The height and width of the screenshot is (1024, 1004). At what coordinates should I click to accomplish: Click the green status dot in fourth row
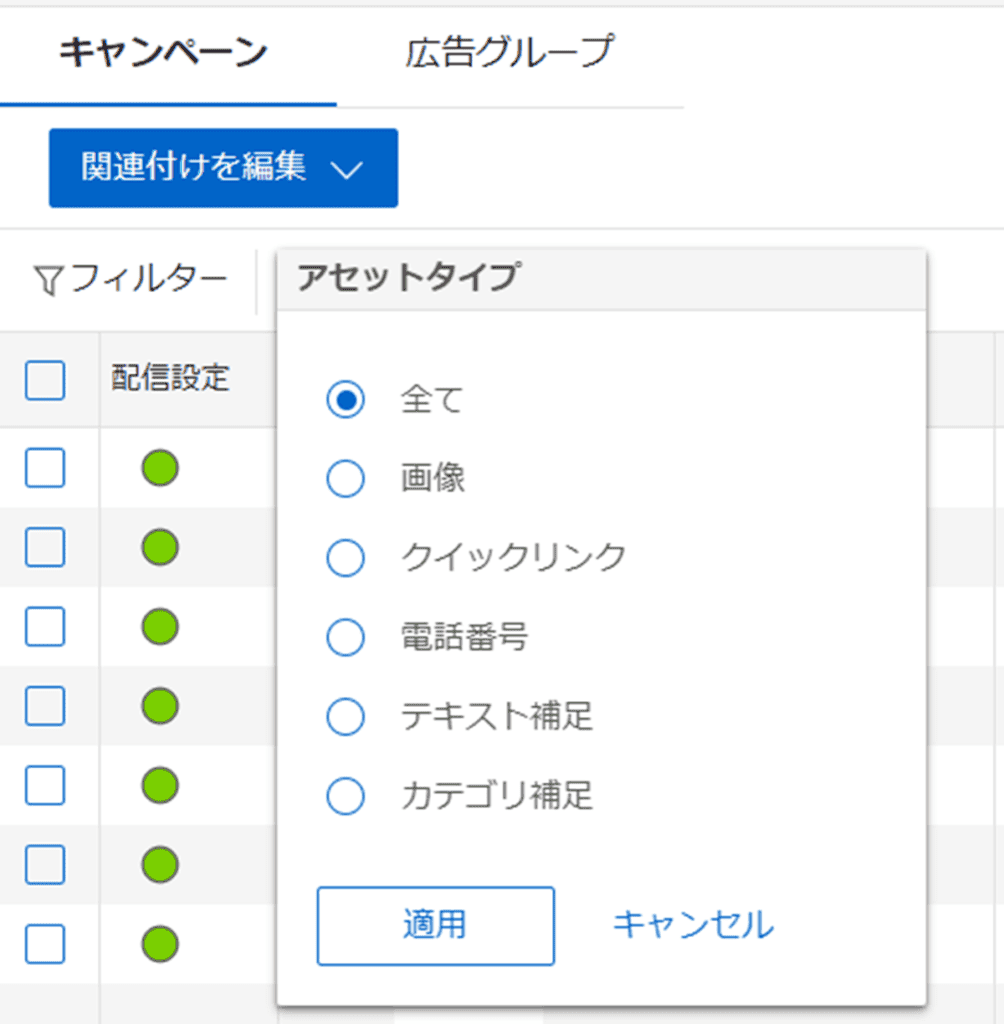coord(160,706)
